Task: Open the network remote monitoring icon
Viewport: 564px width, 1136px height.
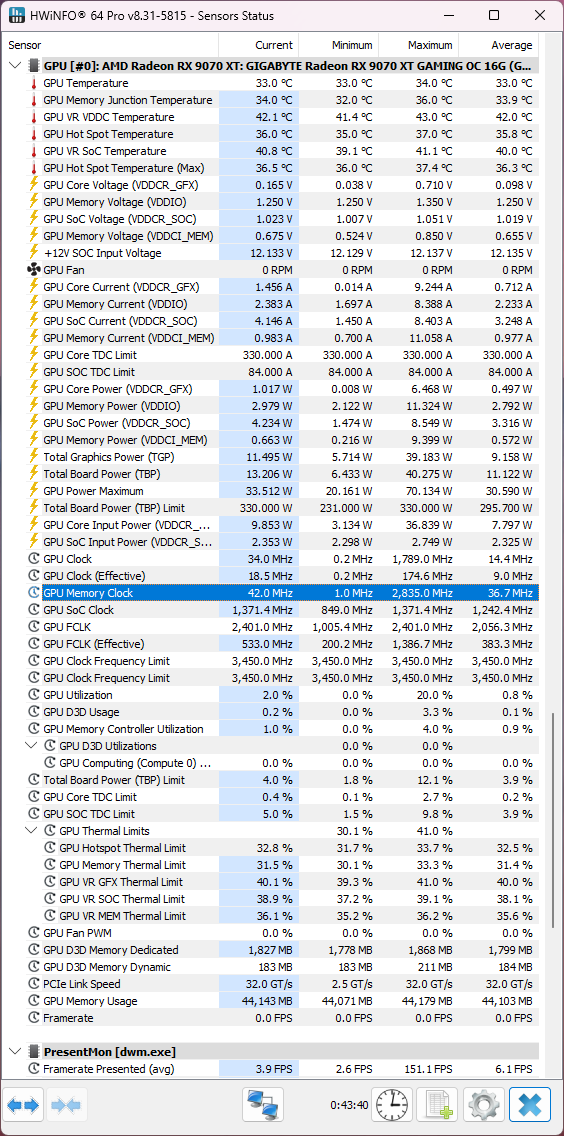Action: pos(262,1104)
